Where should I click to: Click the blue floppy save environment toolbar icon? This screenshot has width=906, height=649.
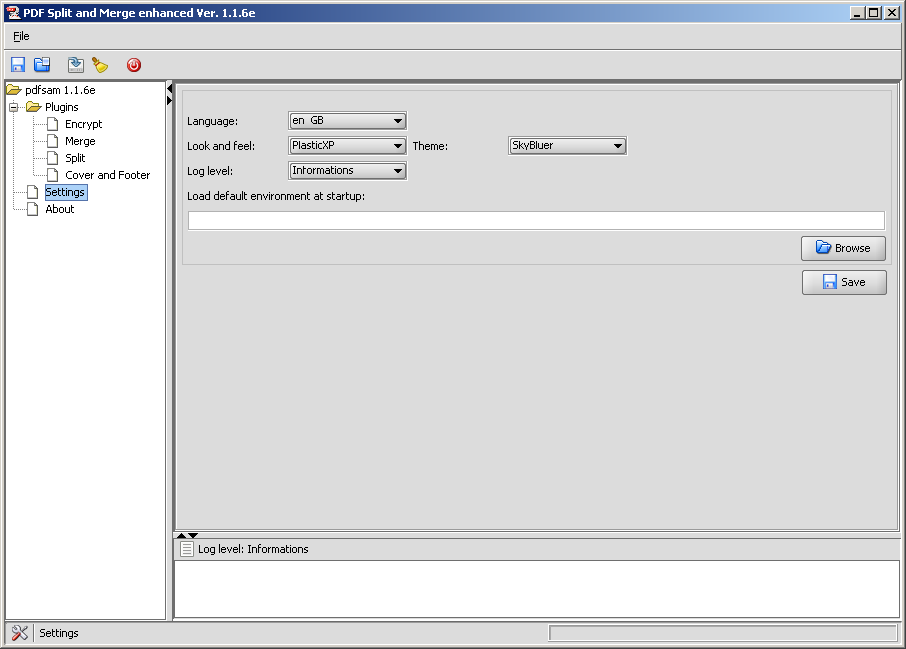click(18, 65)
